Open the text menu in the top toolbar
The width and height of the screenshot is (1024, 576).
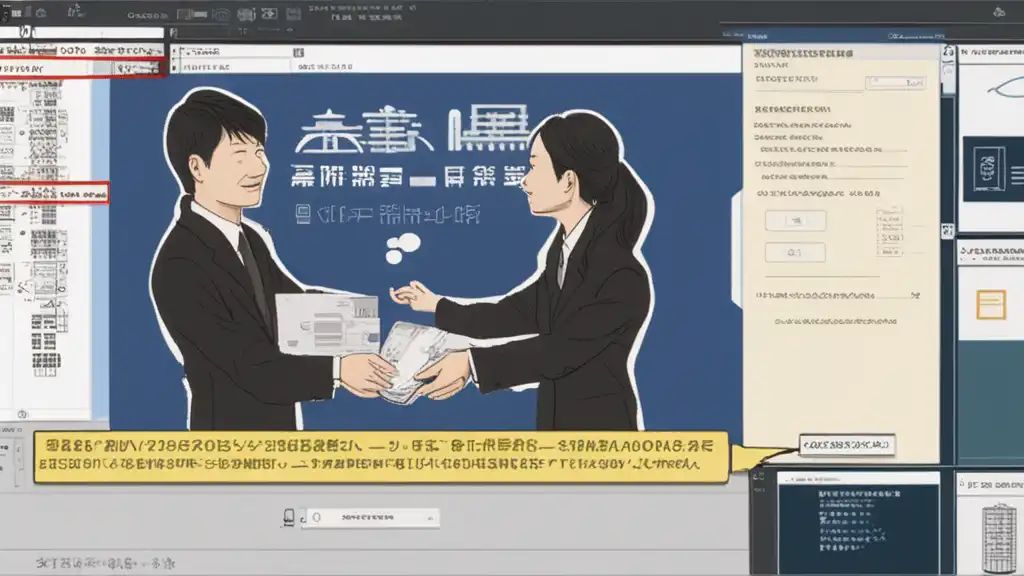coord(148,15)
